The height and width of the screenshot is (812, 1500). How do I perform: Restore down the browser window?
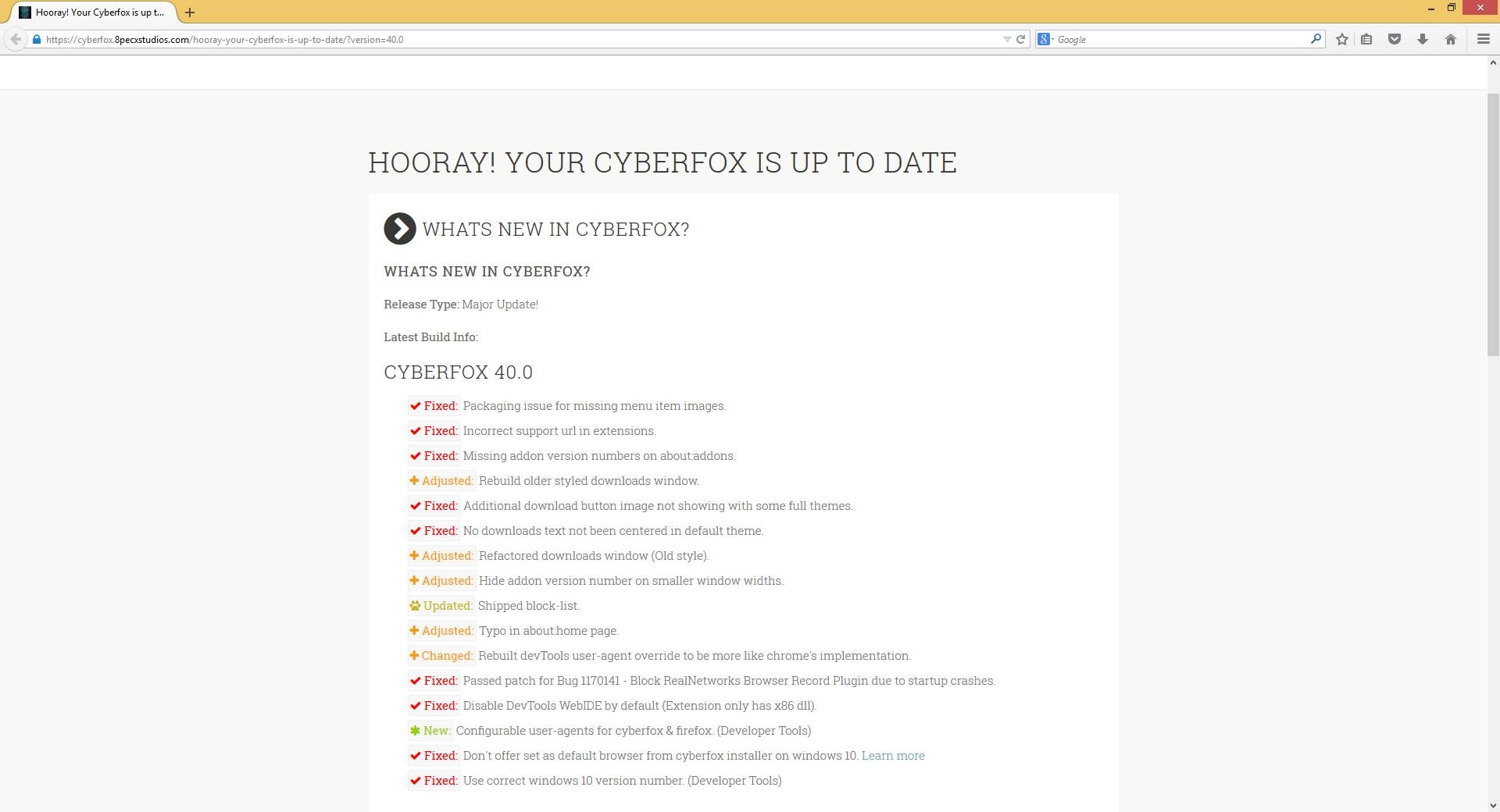[1451, 8]
